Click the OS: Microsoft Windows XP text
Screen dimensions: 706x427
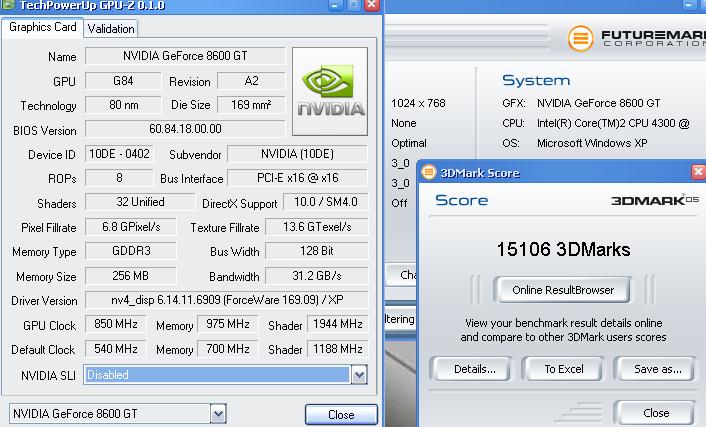tap(575, 143)
